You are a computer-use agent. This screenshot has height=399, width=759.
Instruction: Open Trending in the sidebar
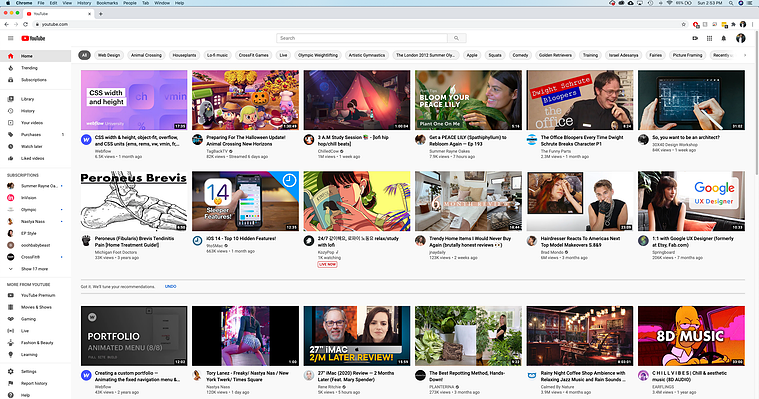click(35, 68)
